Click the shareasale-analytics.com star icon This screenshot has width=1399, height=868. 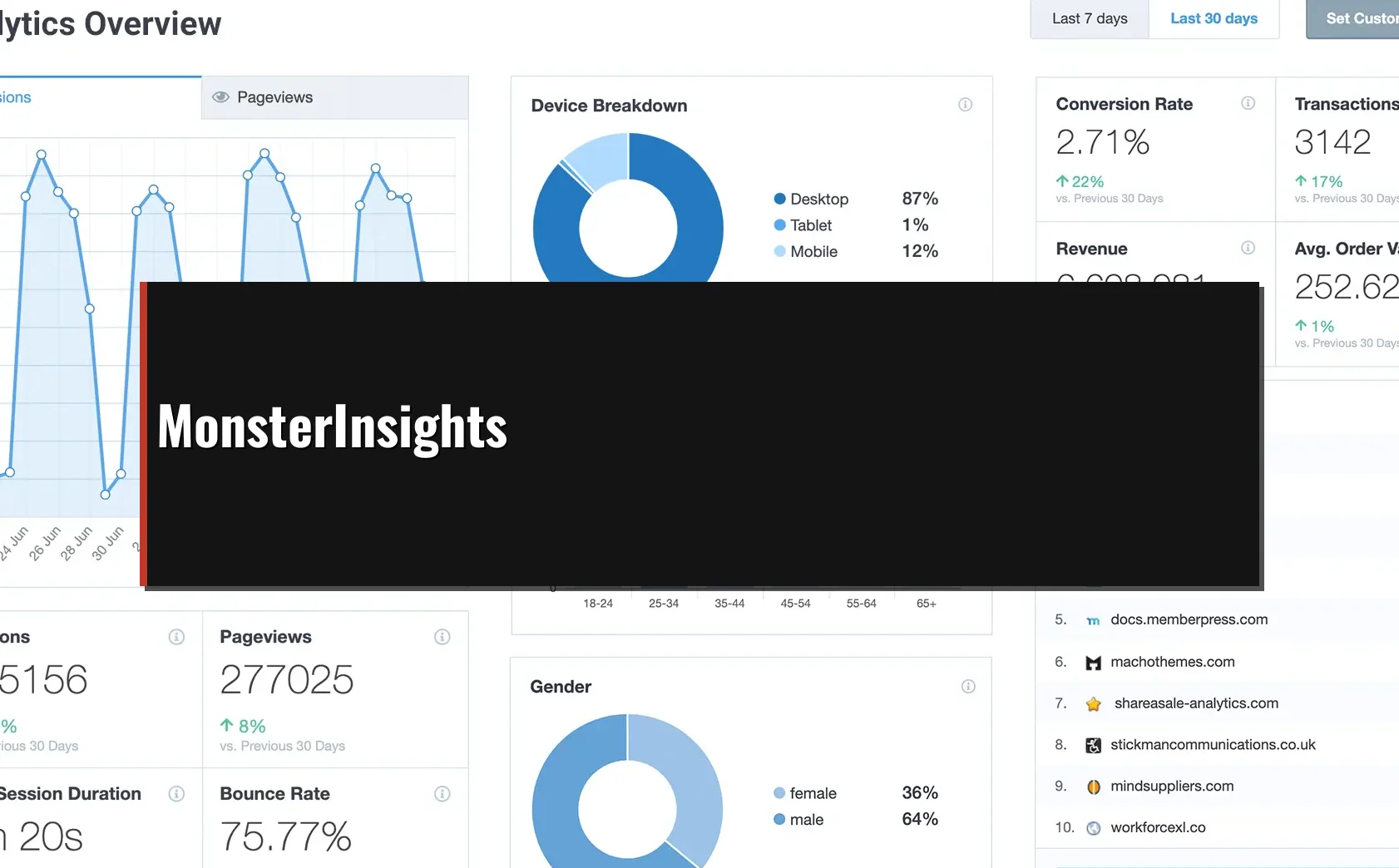pyautogui.click(x=1093, y=704)
